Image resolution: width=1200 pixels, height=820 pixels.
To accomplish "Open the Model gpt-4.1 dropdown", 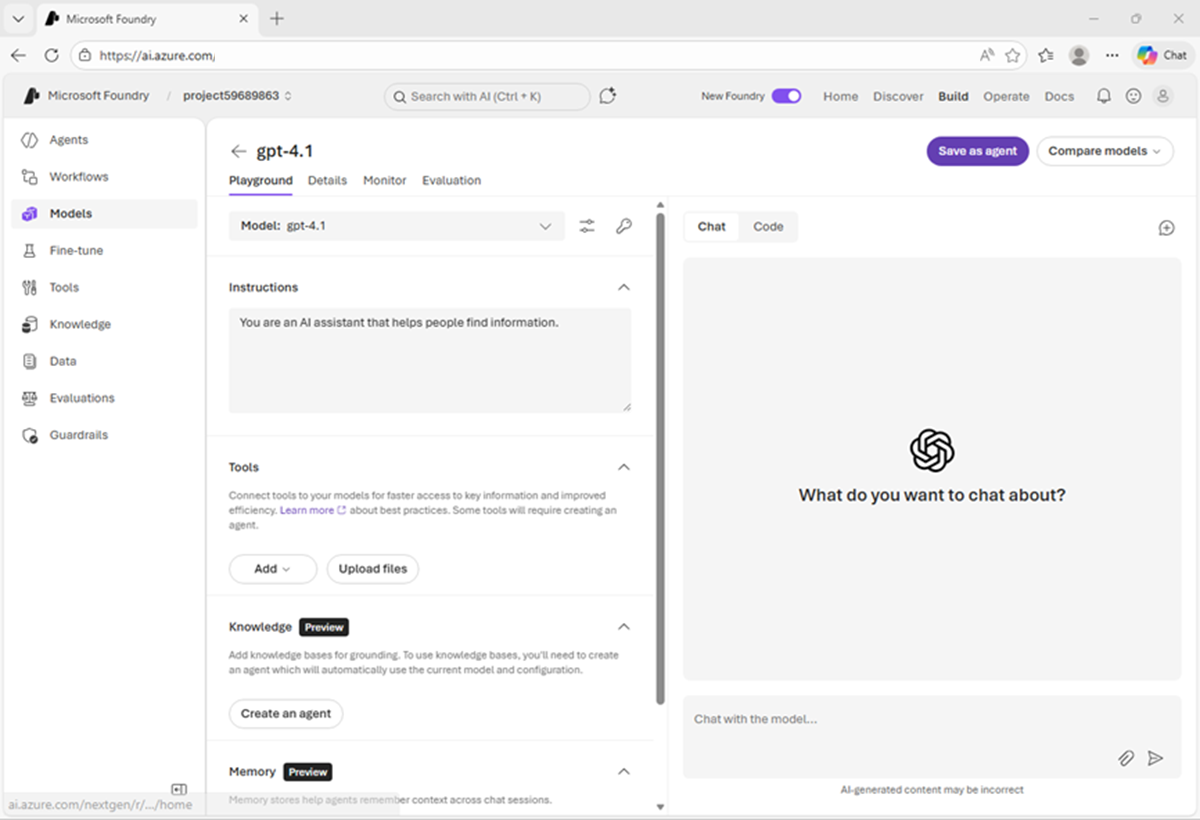I will click(x=396, y=227).
